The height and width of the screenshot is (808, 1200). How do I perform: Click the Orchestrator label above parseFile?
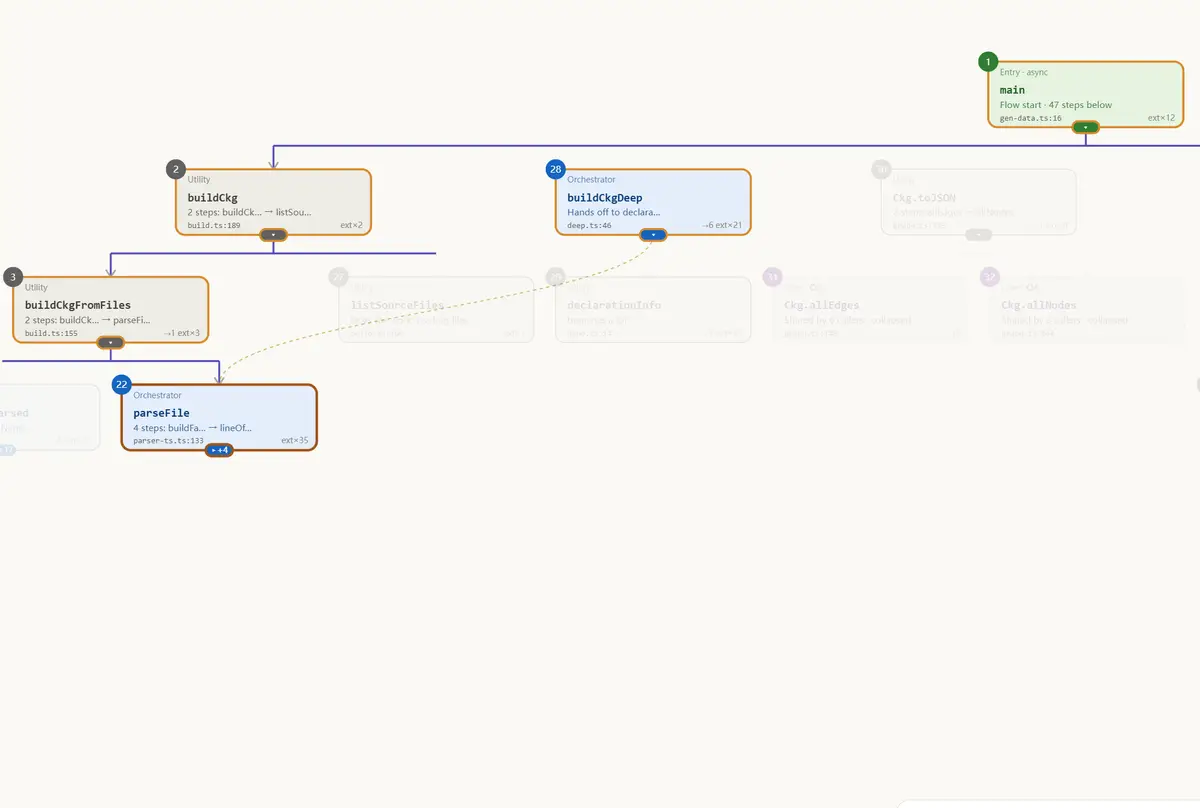[158, 395]
